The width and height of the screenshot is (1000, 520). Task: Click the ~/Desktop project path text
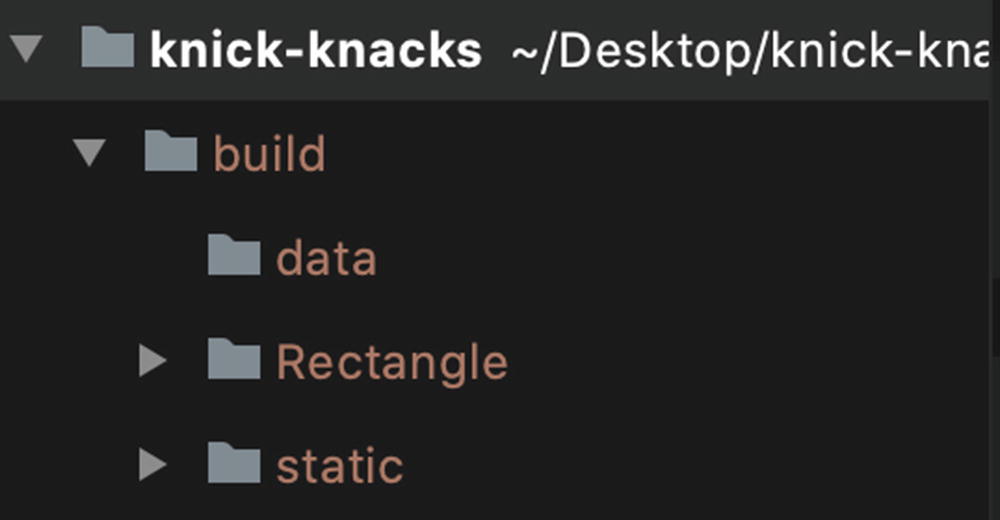click(x=750, y=50)
